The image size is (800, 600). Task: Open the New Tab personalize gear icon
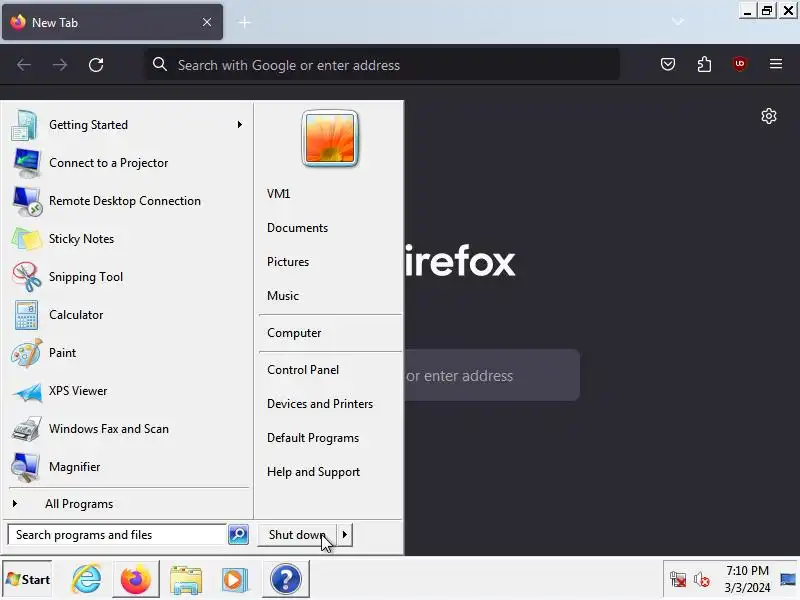point(769,116)
